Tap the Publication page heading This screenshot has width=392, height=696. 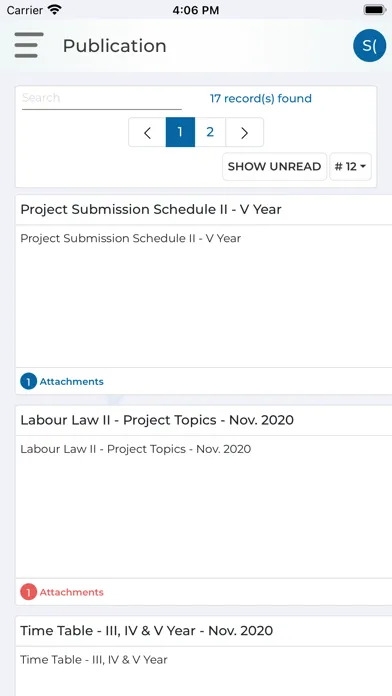(115, 46)
